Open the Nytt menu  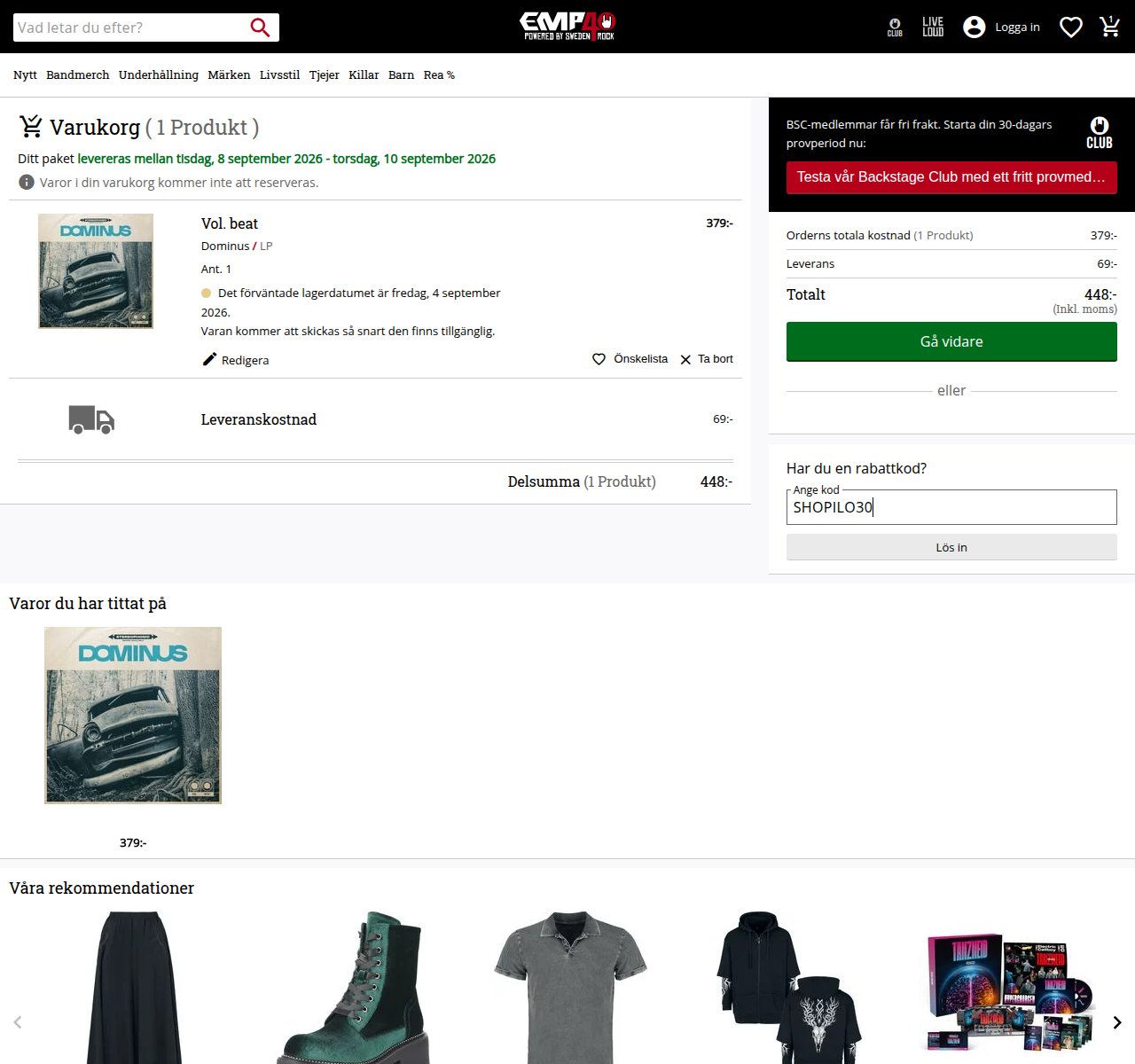[x=25, y=75]
